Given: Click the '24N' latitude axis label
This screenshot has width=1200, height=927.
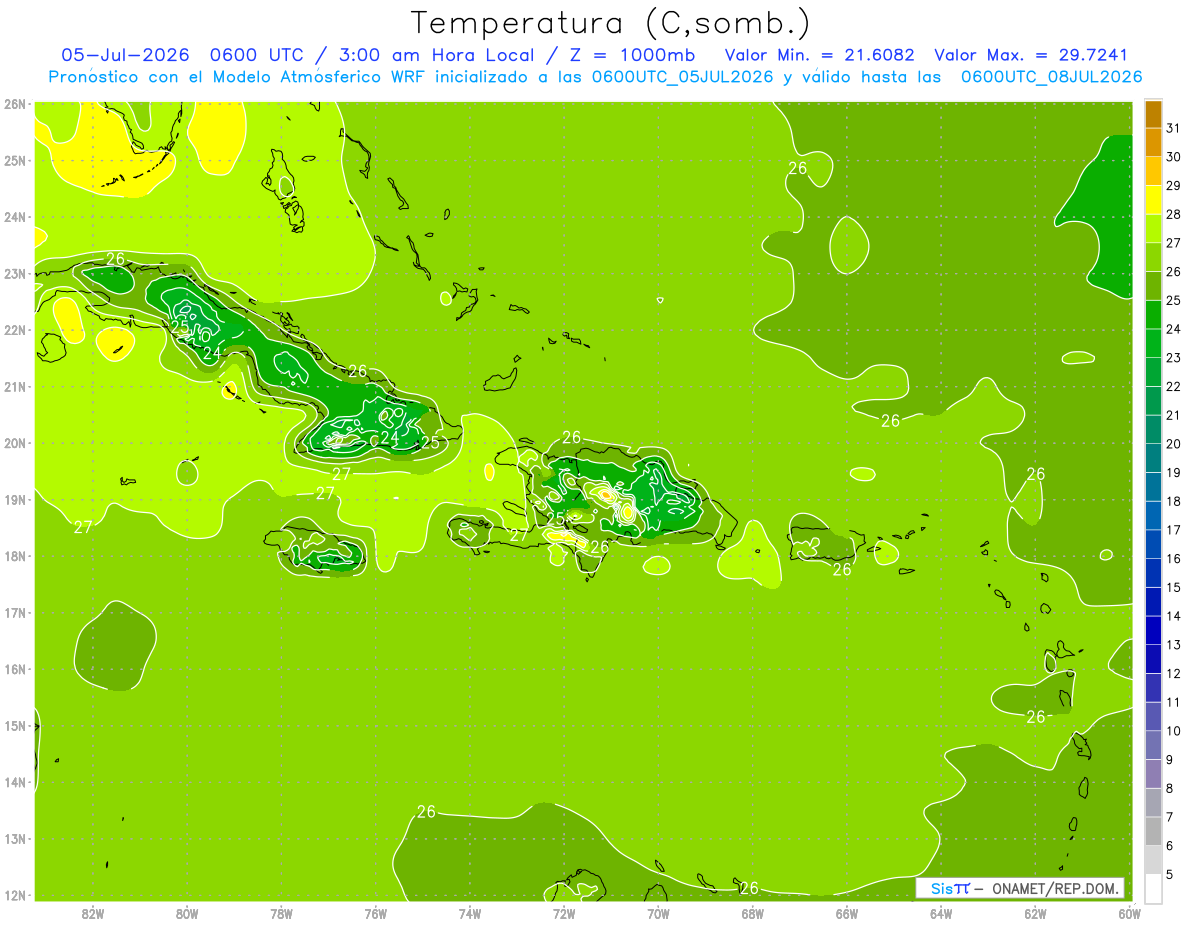Looking at the screenshot, I should (14, 217).
